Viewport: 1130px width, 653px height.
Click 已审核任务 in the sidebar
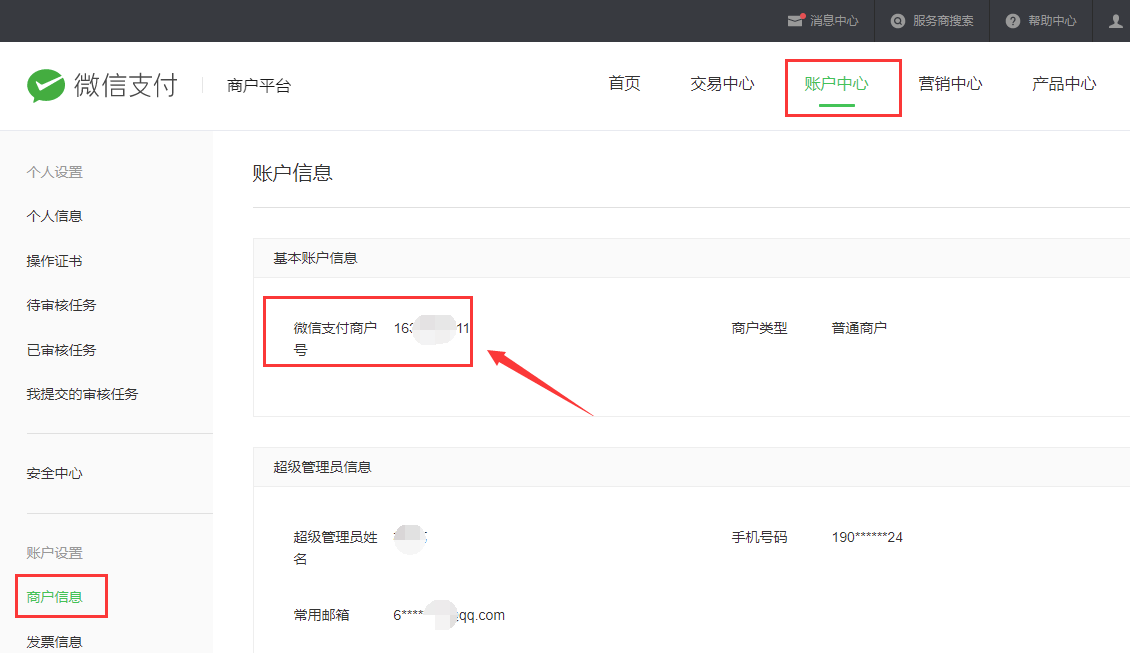[x=61, y=350]
